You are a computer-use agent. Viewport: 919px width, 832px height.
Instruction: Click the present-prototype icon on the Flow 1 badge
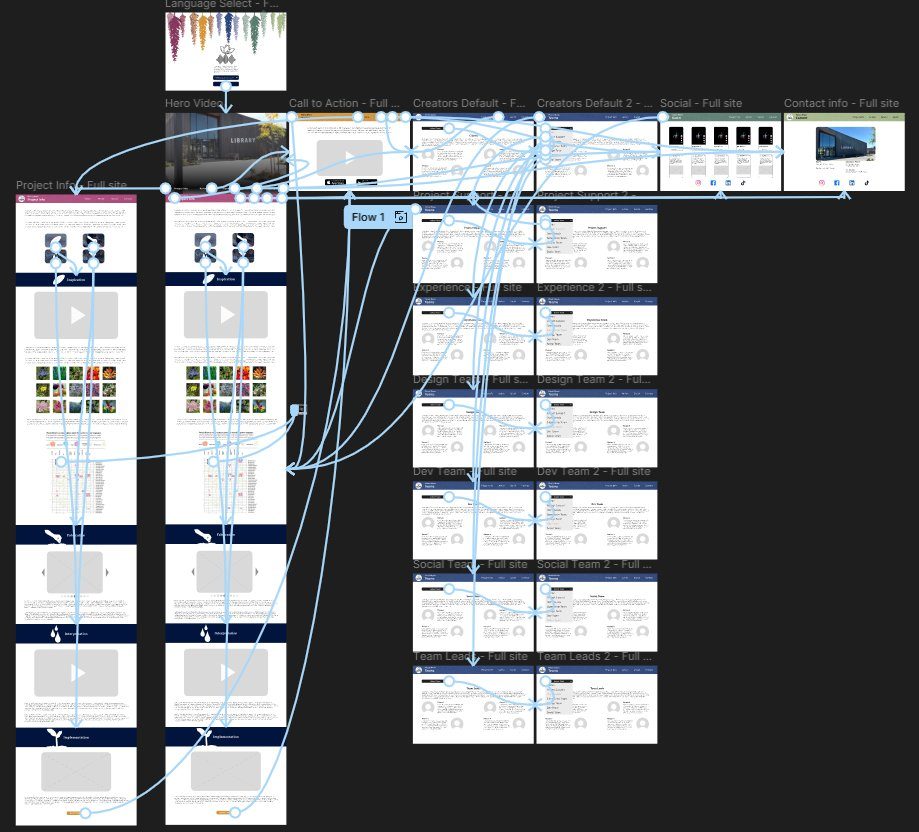(399, 216)
